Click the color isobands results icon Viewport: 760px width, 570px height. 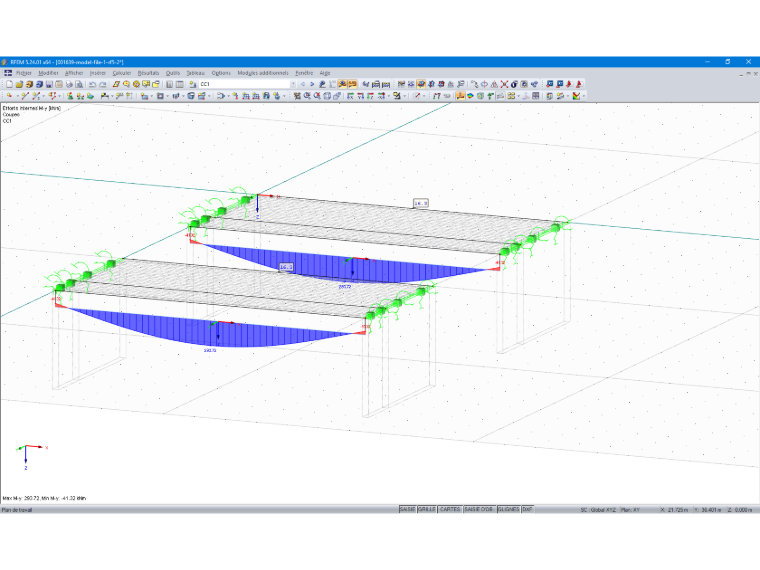tap(470, 95)
